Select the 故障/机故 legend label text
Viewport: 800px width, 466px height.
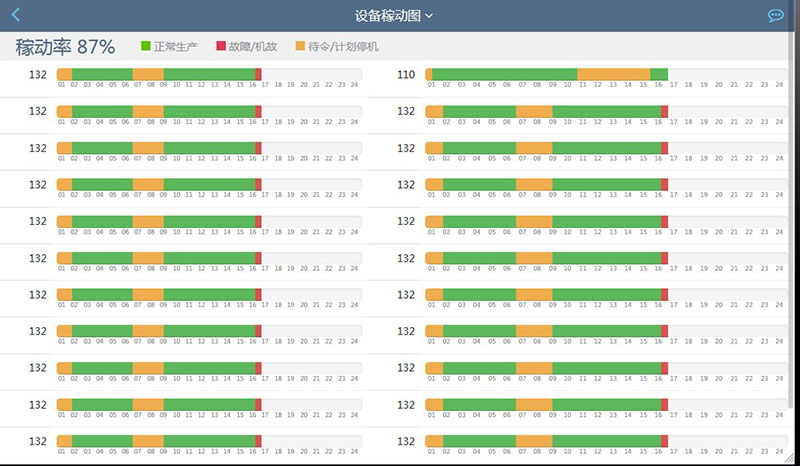pyautogui.click(x=253, y=46)
